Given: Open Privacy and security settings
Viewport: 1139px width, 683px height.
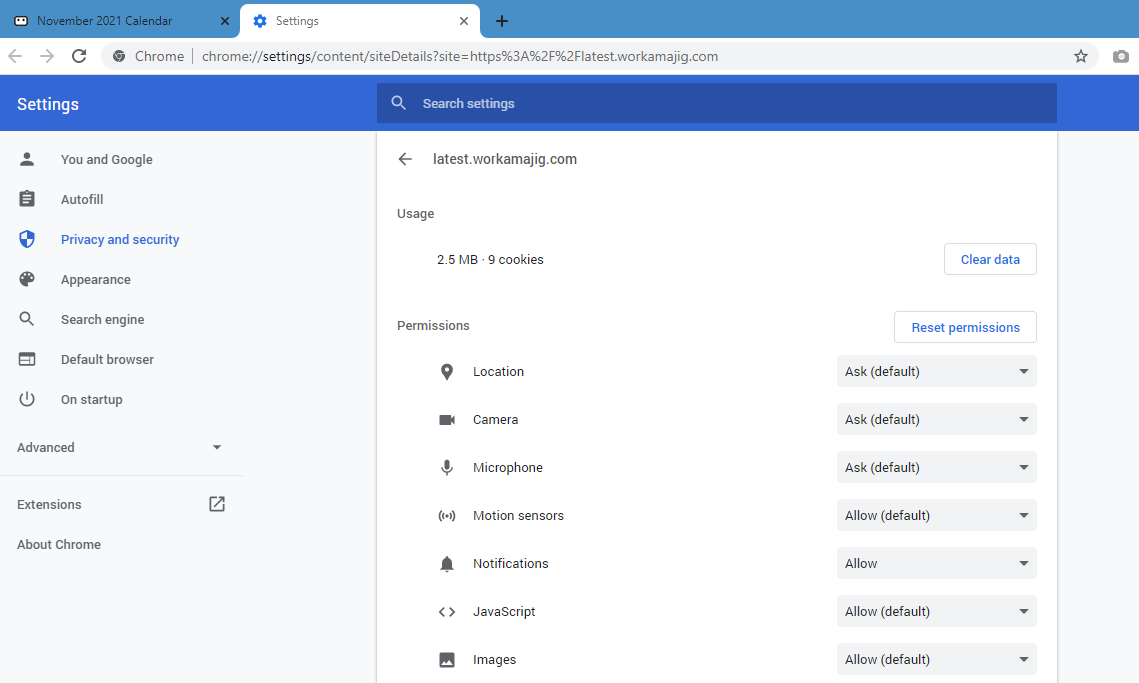Looking at the screenshot, I should click(120, 239).
